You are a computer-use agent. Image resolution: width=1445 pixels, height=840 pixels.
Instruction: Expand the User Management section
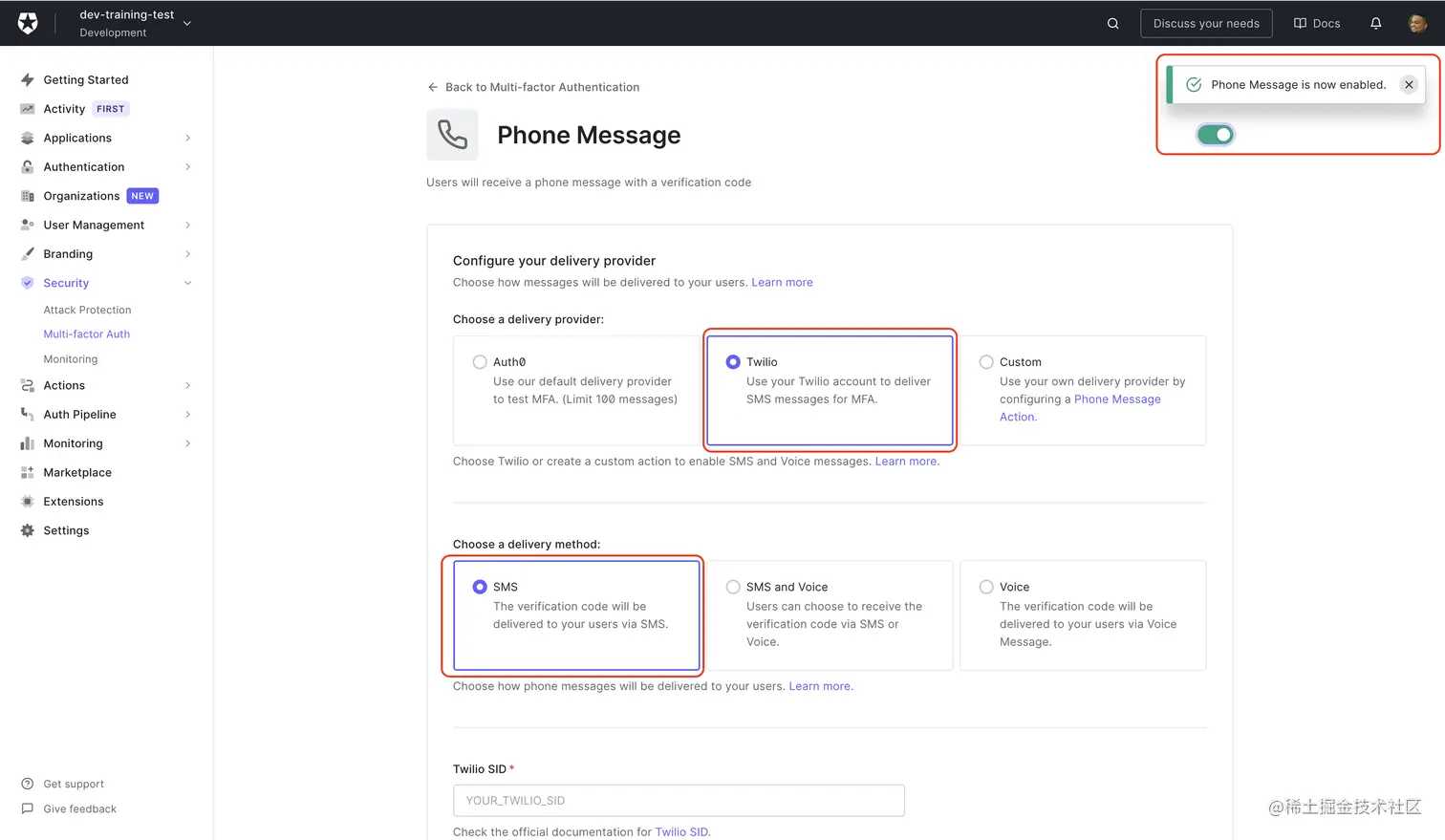point(95,225)
